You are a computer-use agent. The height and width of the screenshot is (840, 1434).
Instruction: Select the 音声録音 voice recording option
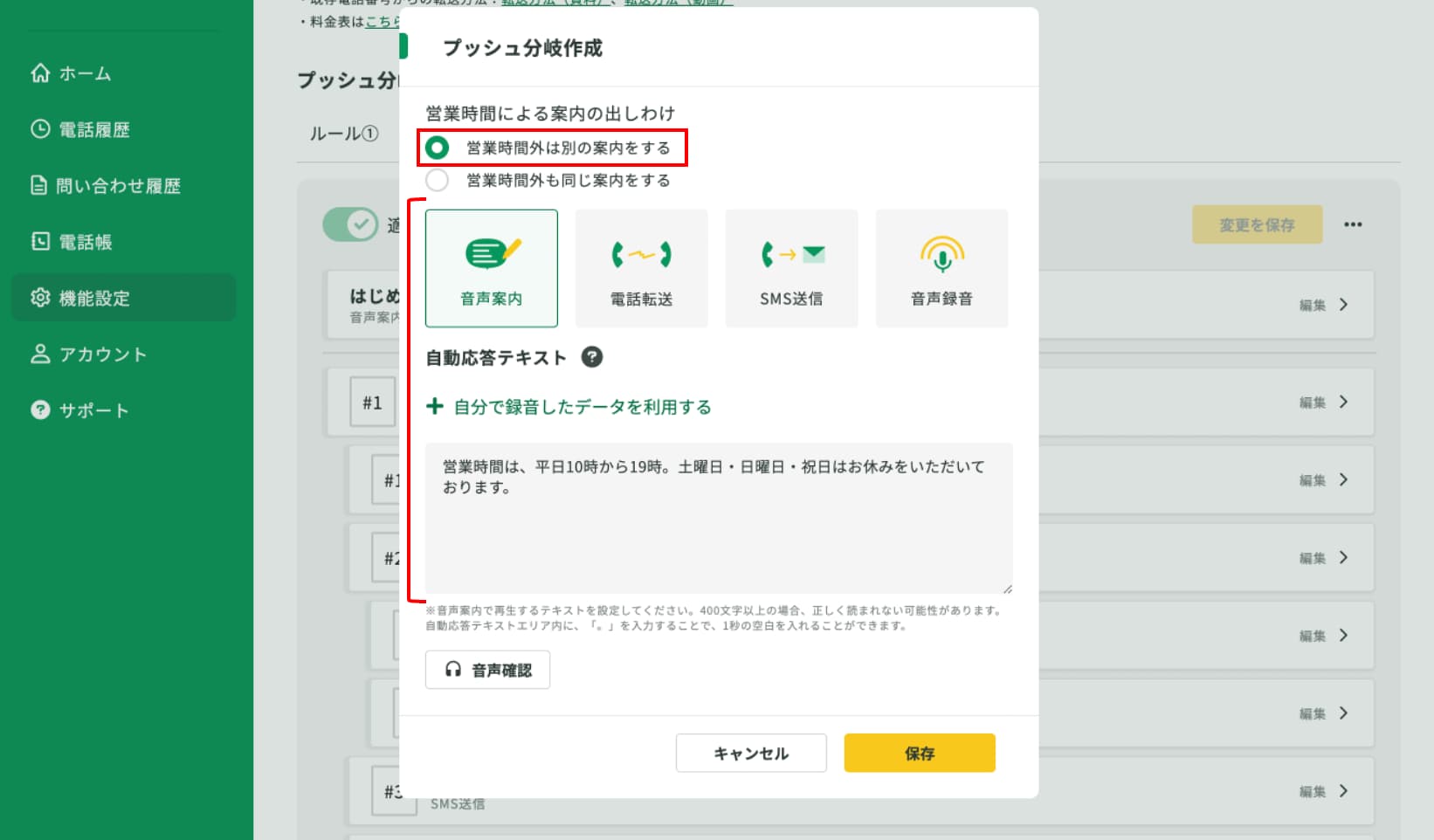tap(941, 267)
